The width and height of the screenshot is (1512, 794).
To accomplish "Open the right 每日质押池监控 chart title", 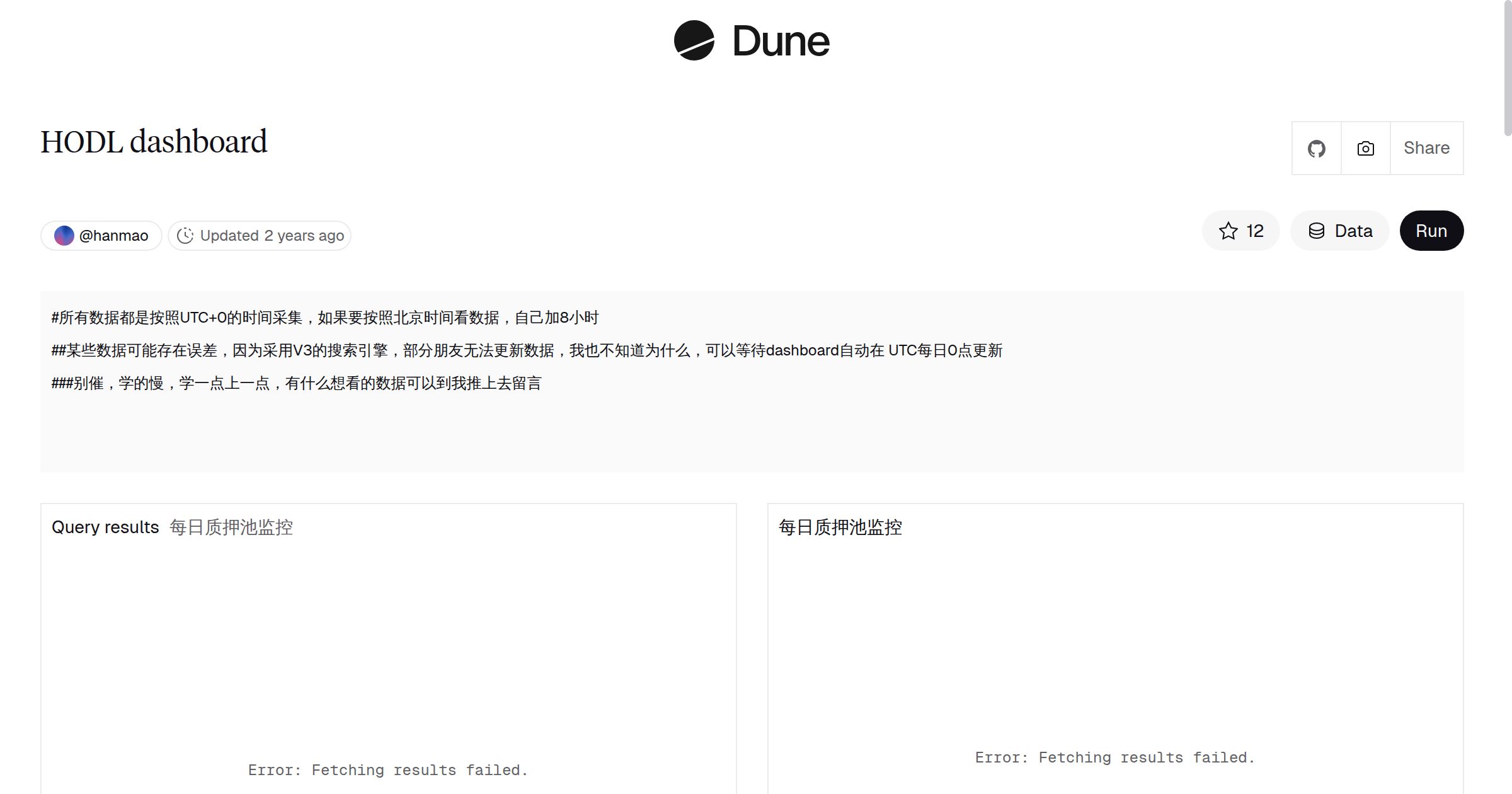I will (840, 527).
